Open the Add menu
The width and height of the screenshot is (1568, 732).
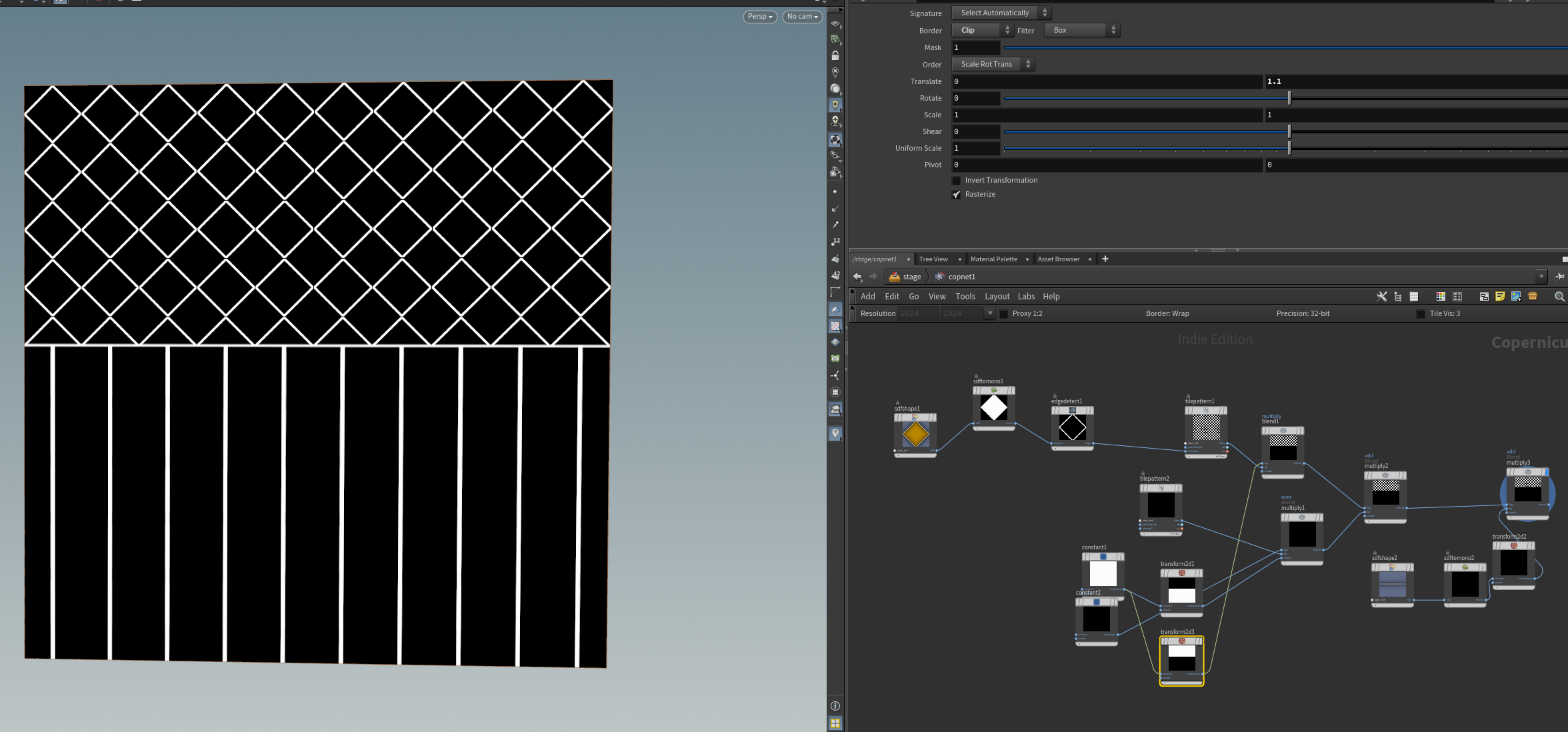[x=868, y=297]
